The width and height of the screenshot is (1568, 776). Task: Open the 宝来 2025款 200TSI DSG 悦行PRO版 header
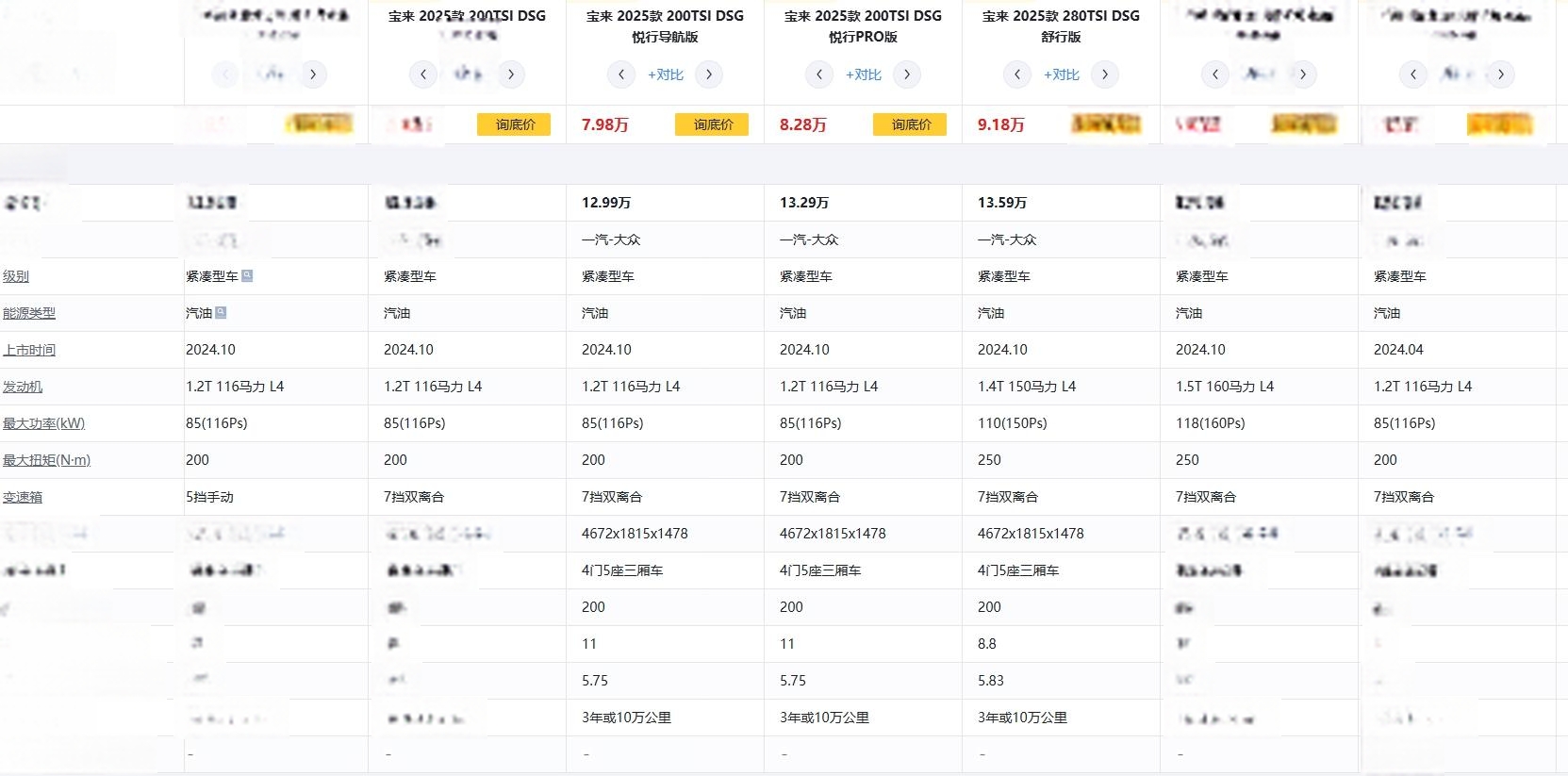[863, 26]
